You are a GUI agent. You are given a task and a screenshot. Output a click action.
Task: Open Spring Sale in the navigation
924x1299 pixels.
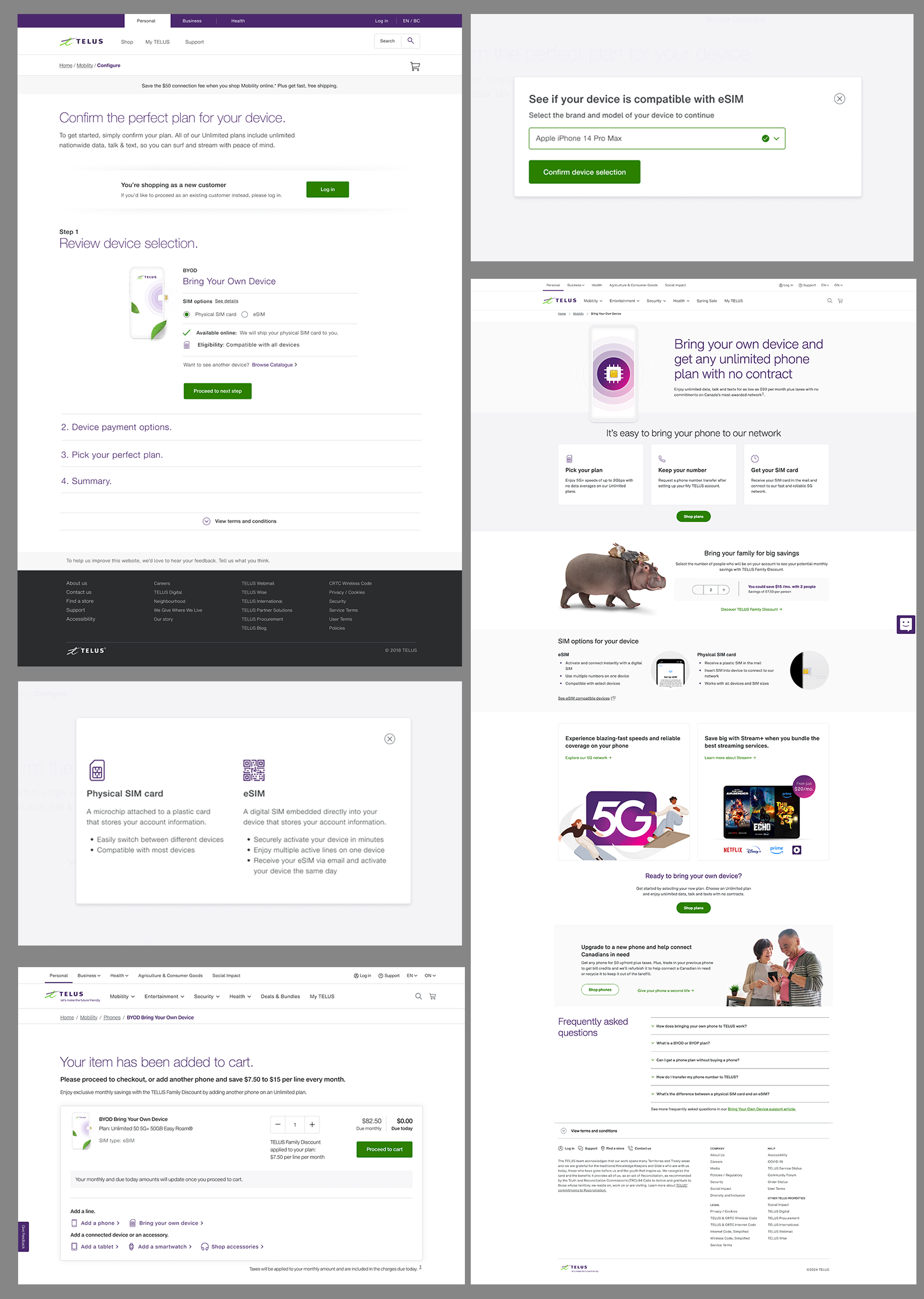(706, 301)
